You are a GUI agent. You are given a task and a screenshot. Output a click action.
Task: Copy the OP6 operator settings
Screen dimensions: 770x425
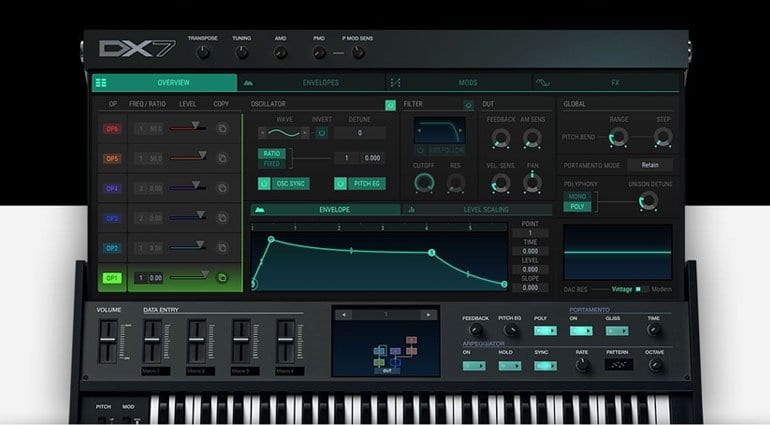pyautogui.click(x=222, y=129)
